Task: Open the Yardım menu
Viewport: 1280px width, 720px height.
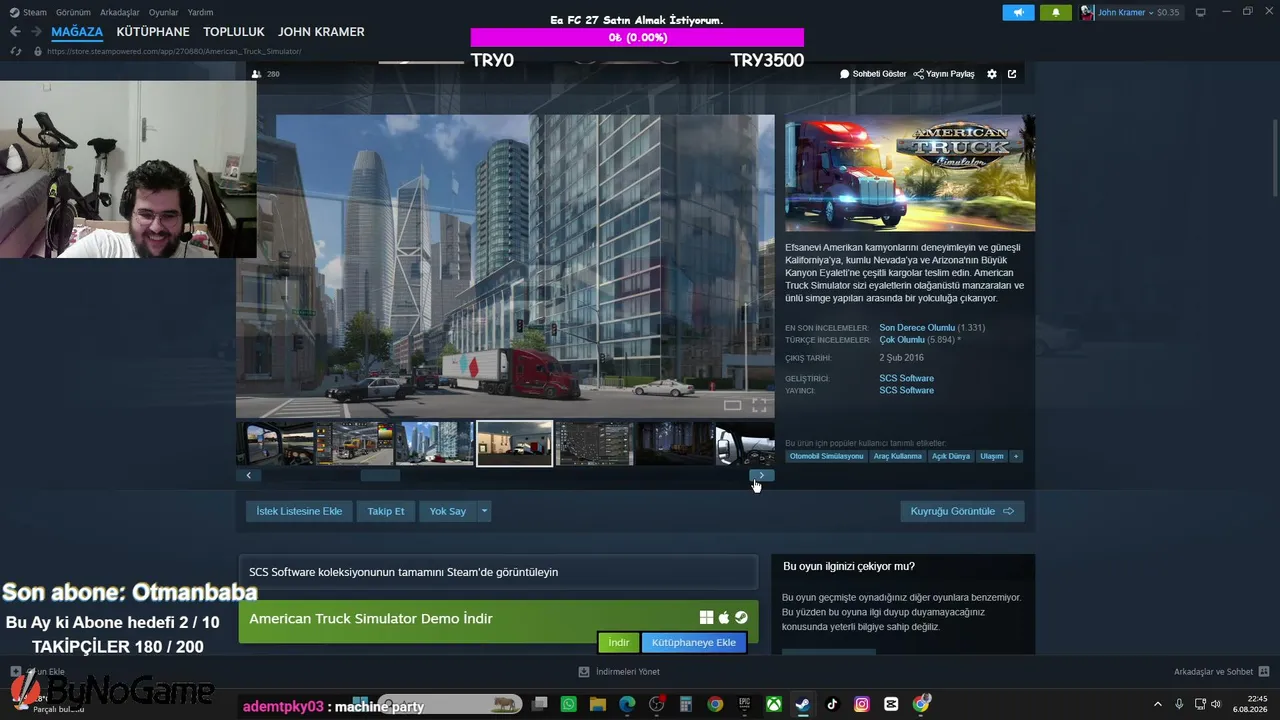Action: 201,12
